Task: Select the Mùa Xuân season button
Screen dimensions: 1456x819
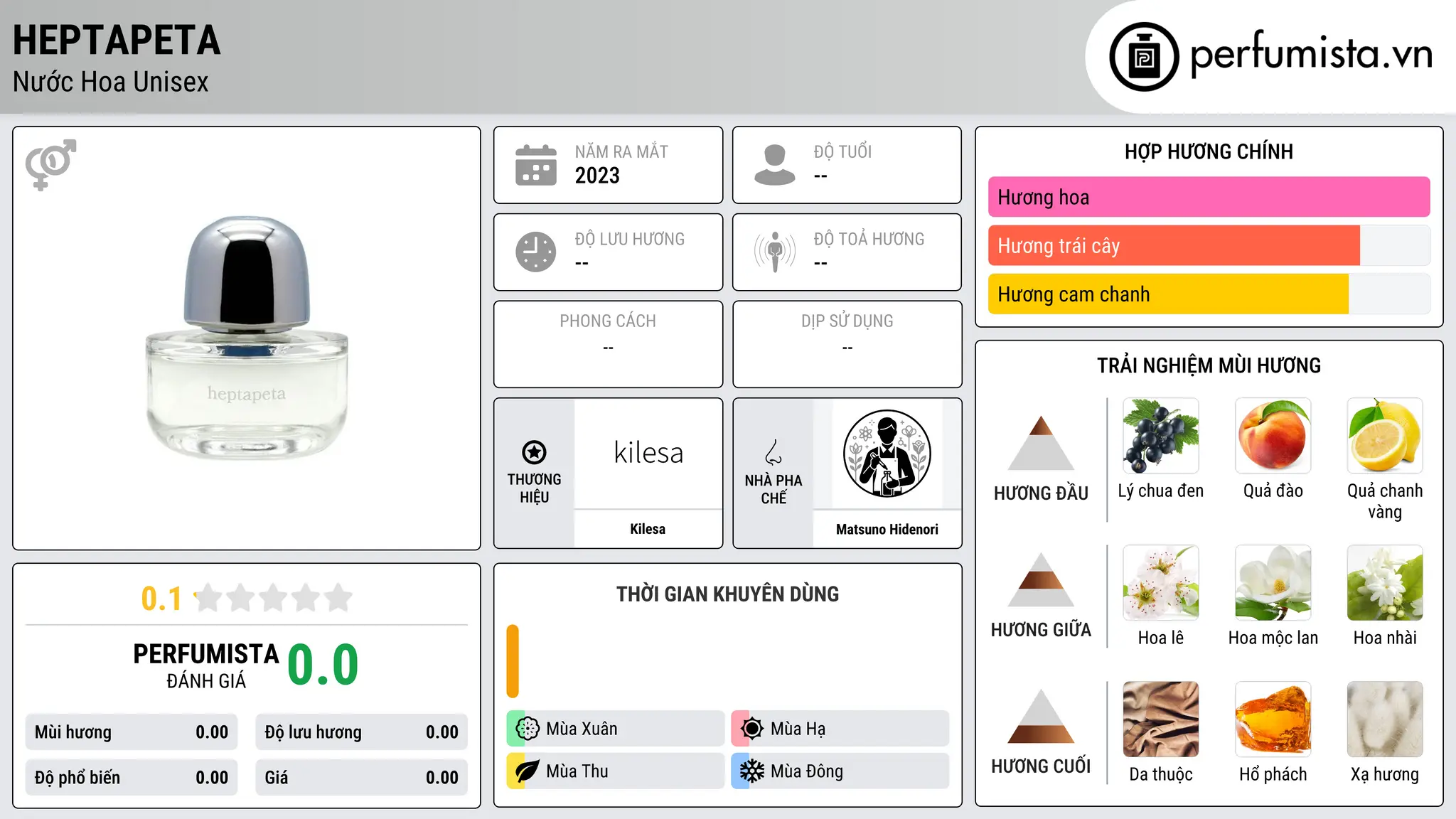Action: 615,729
